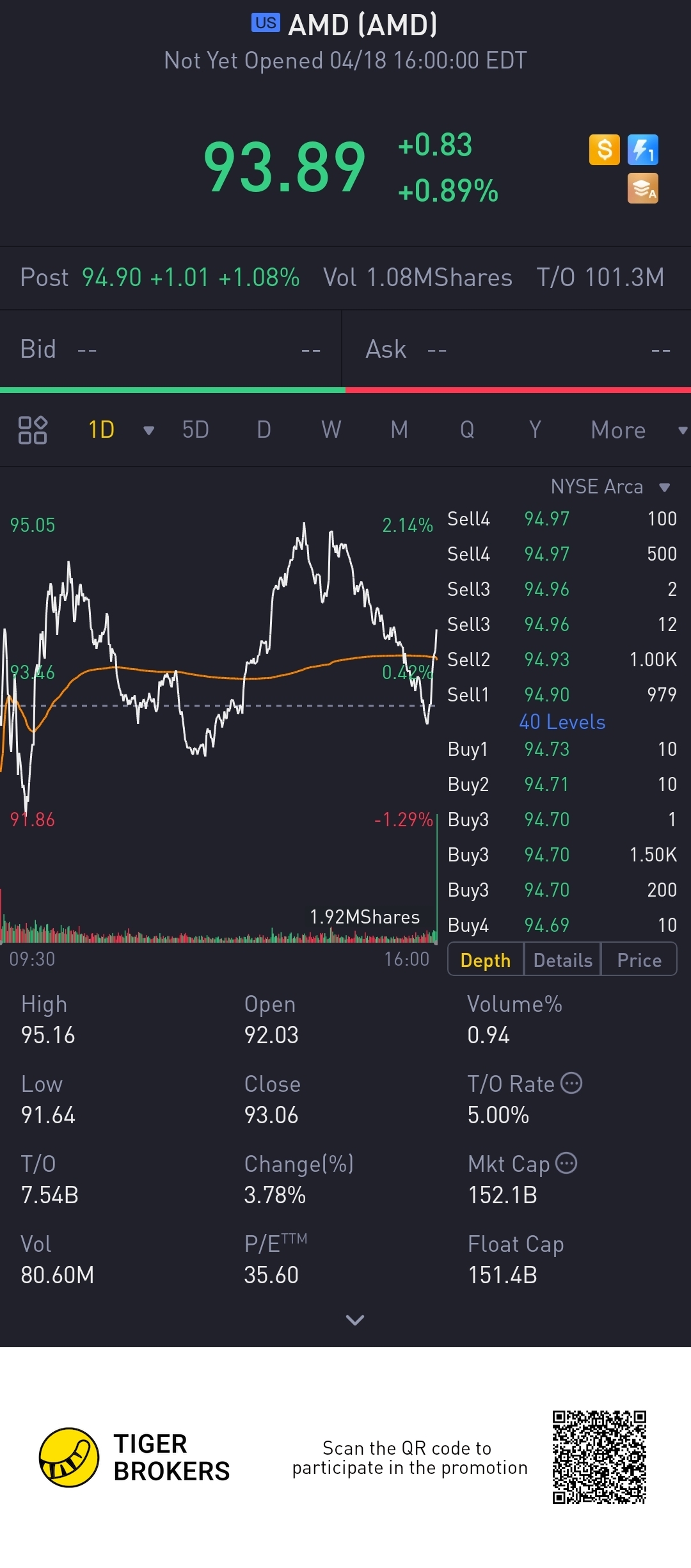
Task: Tap Sell2 row at 94.93
Action: tap(562, 659)
